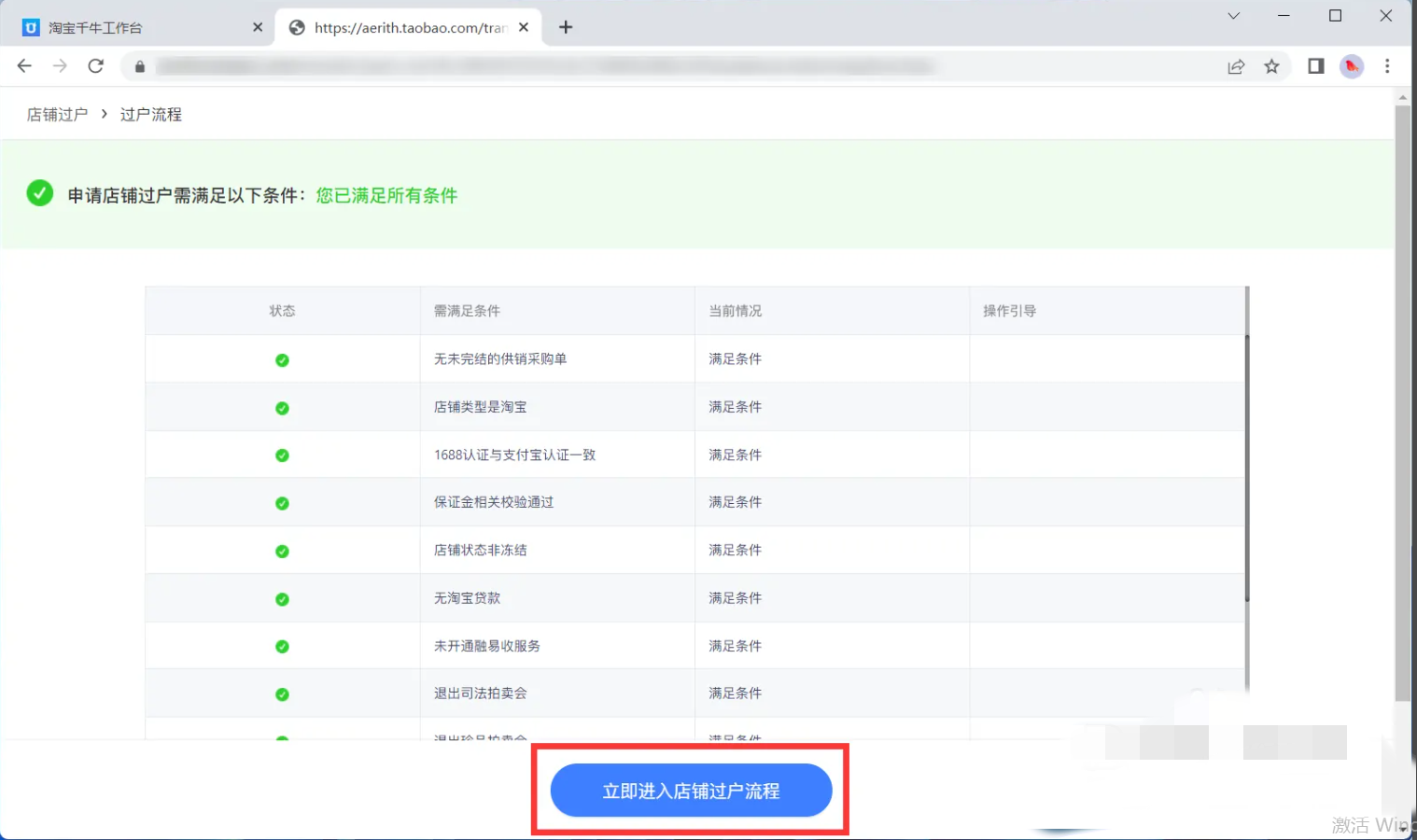Click the bookmark star icon

click(x=1272, y=65)
